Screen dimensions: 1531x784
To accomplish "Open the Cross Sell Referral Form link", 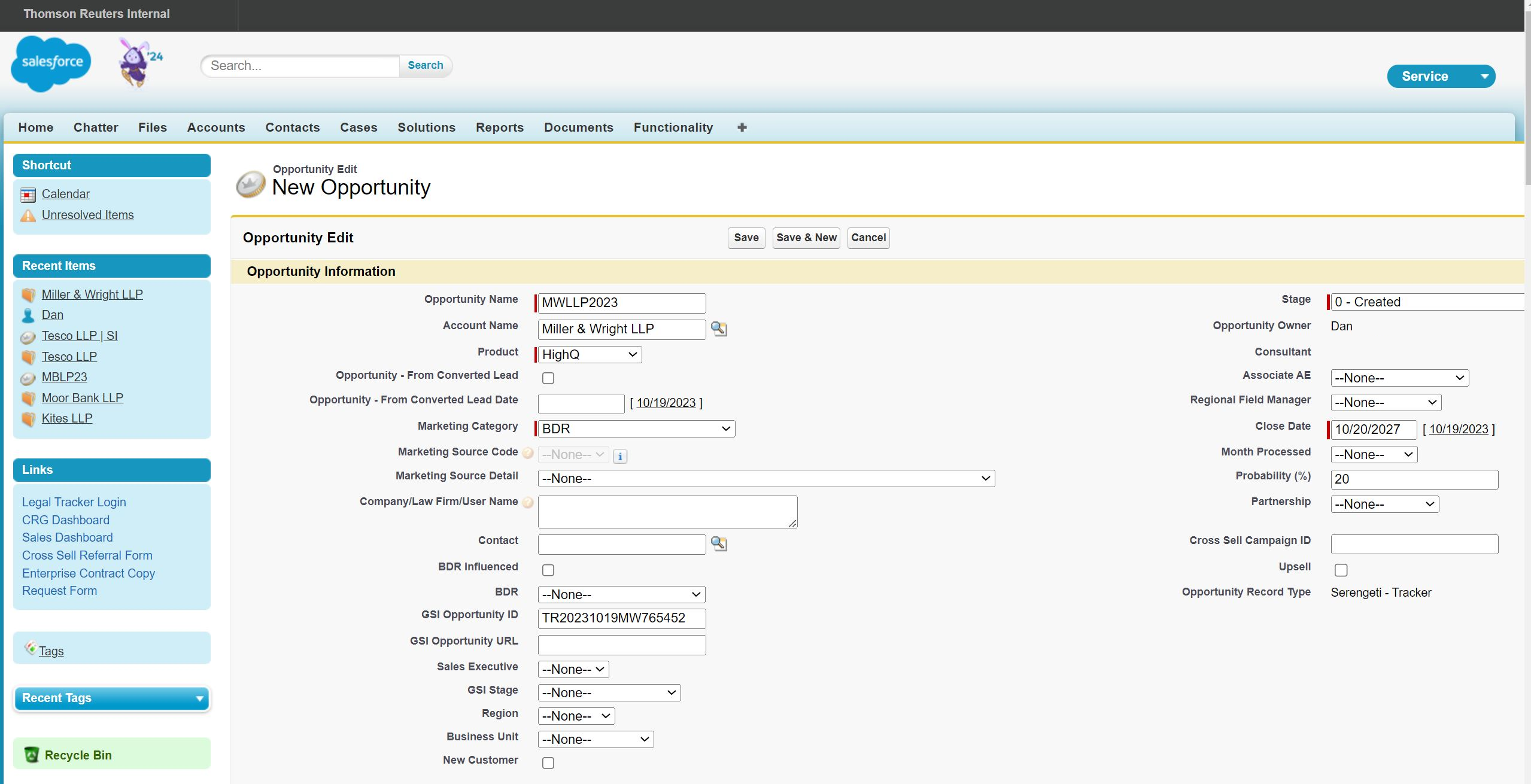I will point(87,555).
